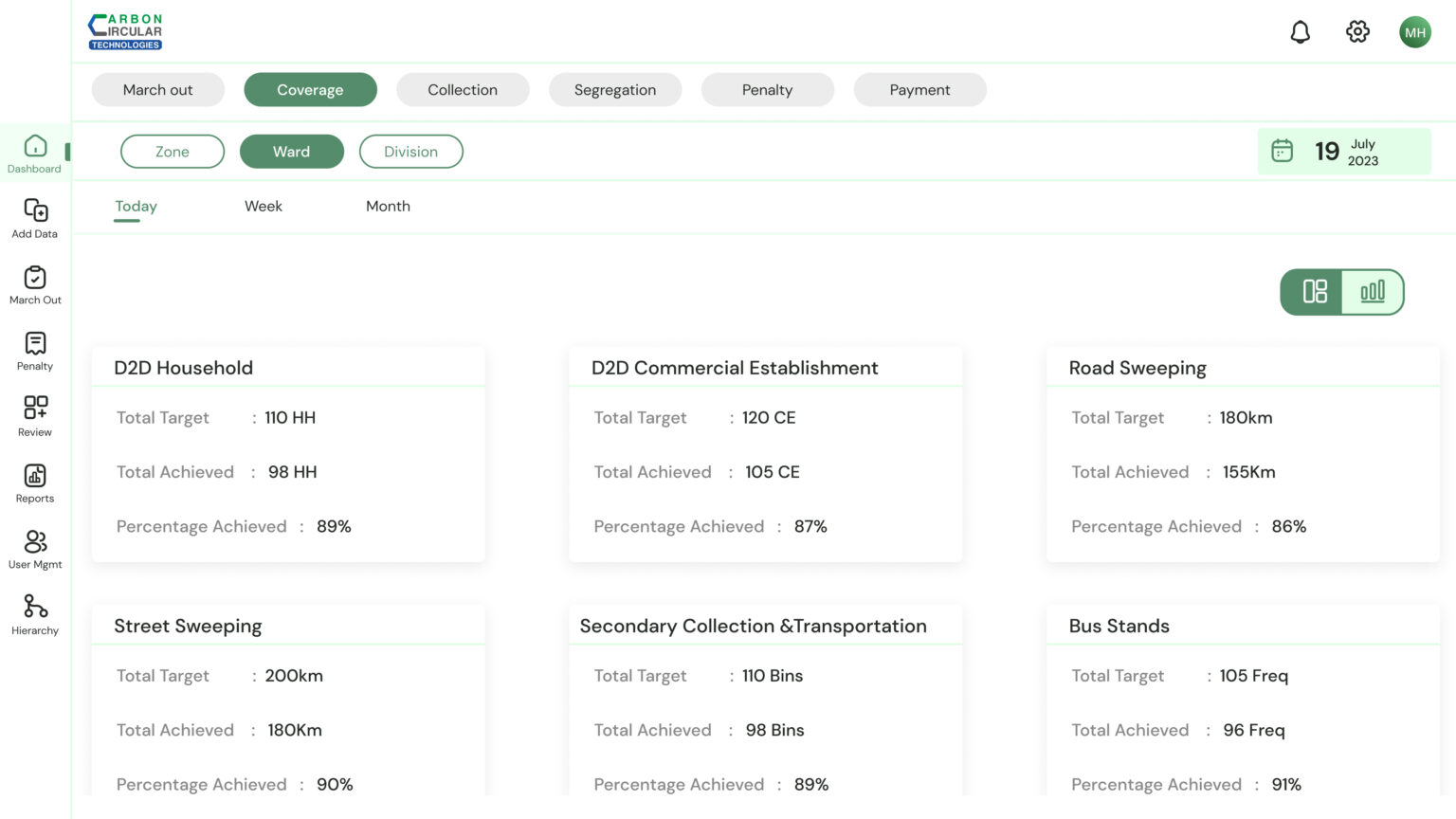Open the Collection section
1456x819 pixels.
(x=463, y=90)
